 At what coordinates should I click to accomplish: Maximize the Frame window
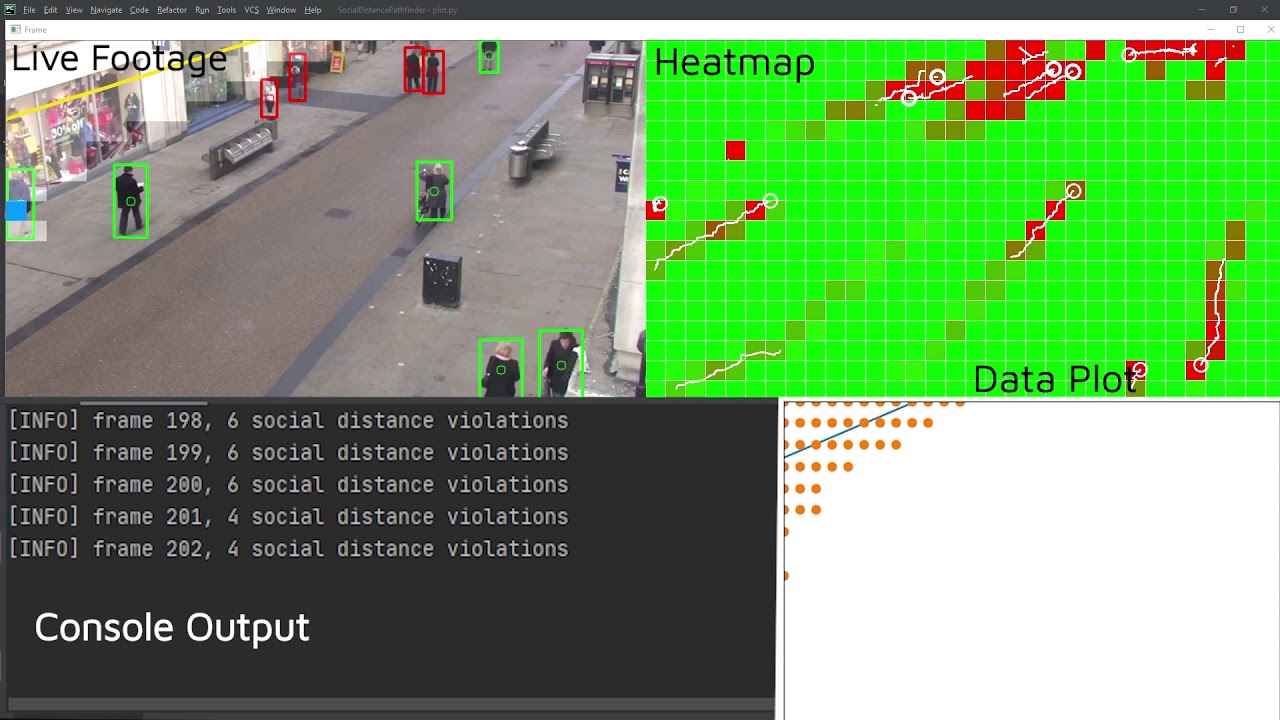tap(1240, 30)
